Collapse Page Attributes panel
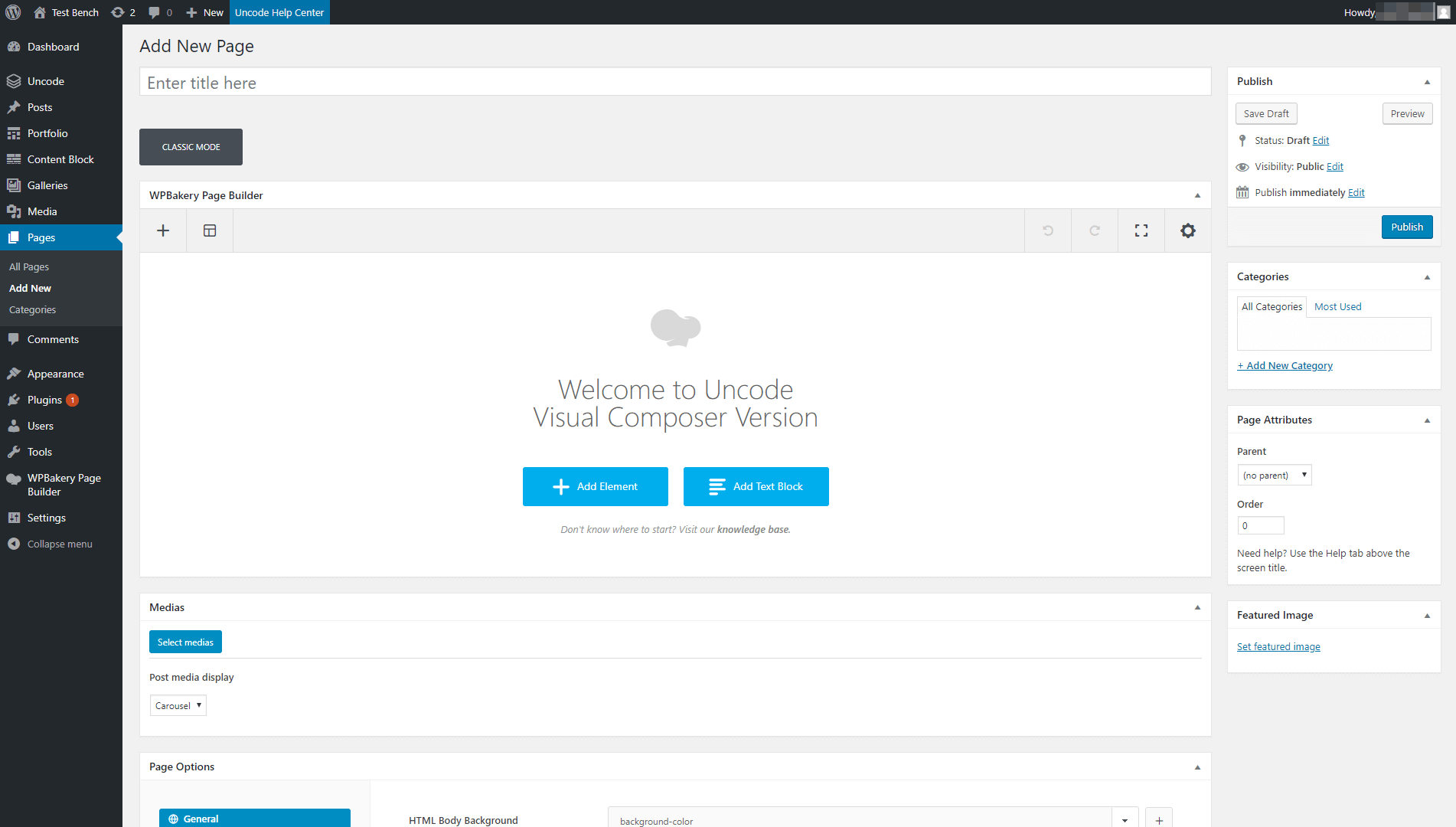The width and height of the screenshot is (1456, 827). (1427, 420)
